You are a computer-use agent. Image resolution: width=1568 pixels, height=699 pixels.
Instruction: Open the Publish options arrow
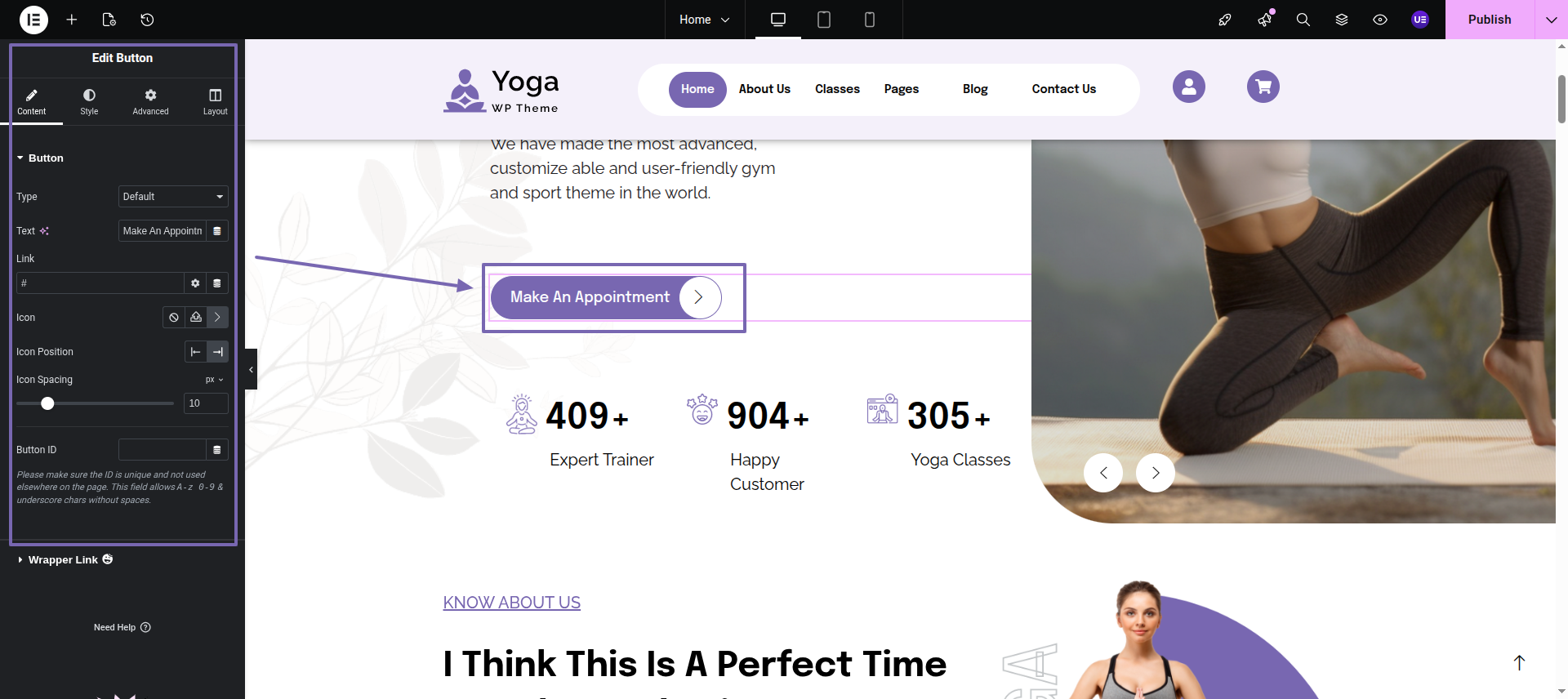click(1551, 20)
